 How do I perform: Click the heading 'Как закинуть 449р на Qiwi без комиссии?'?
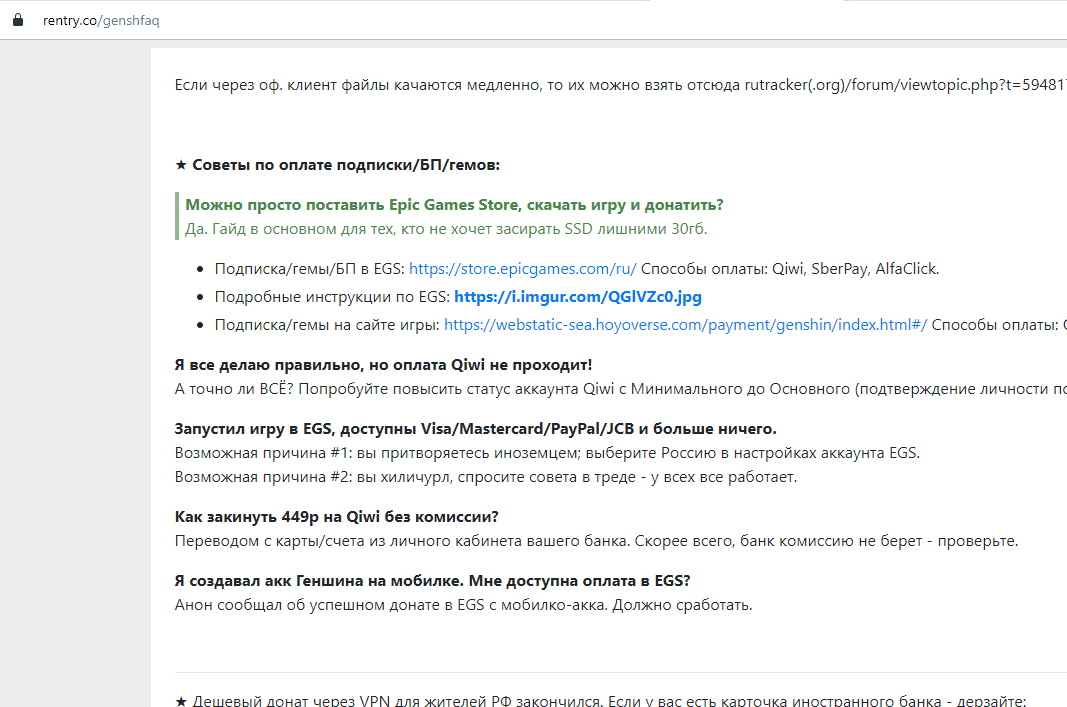337,516
